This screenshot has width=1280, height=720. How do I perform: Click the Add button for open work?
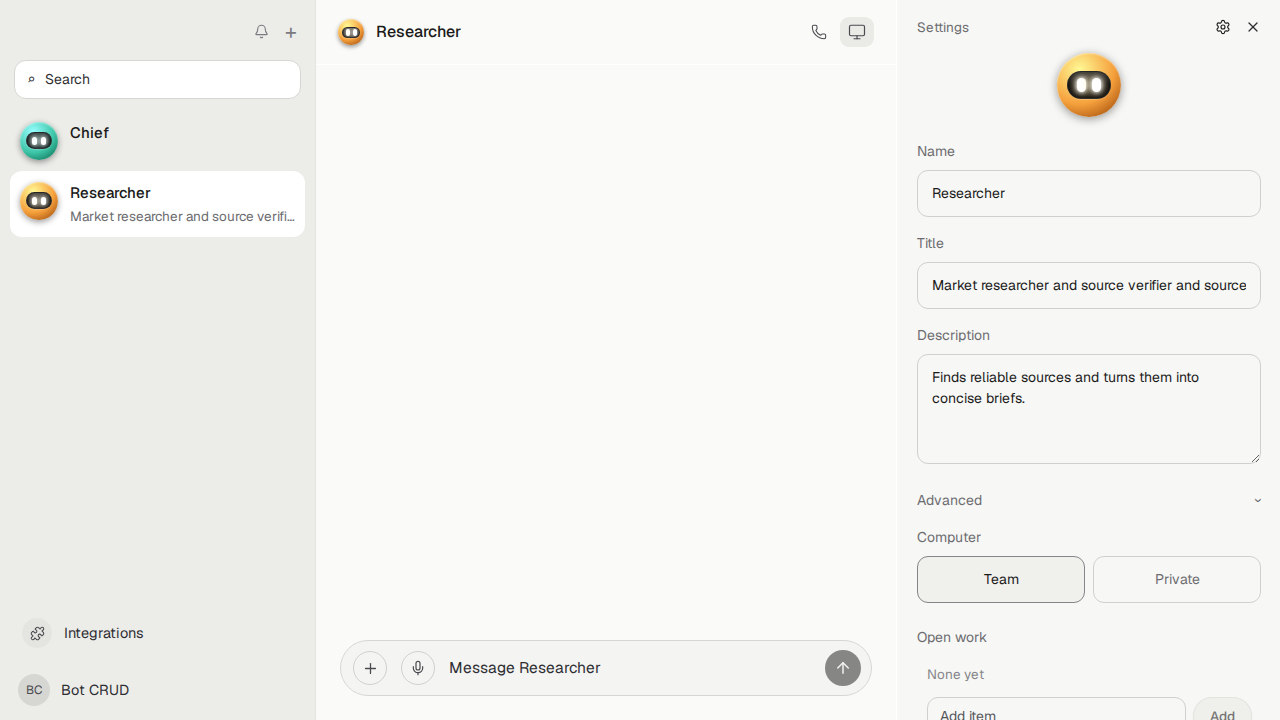[x=1222, y=709]
